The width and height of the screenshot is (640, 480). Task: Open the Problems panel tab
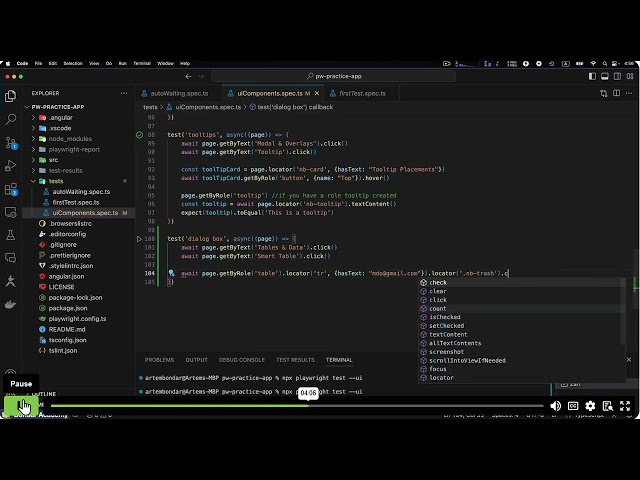tap(159, 360)
